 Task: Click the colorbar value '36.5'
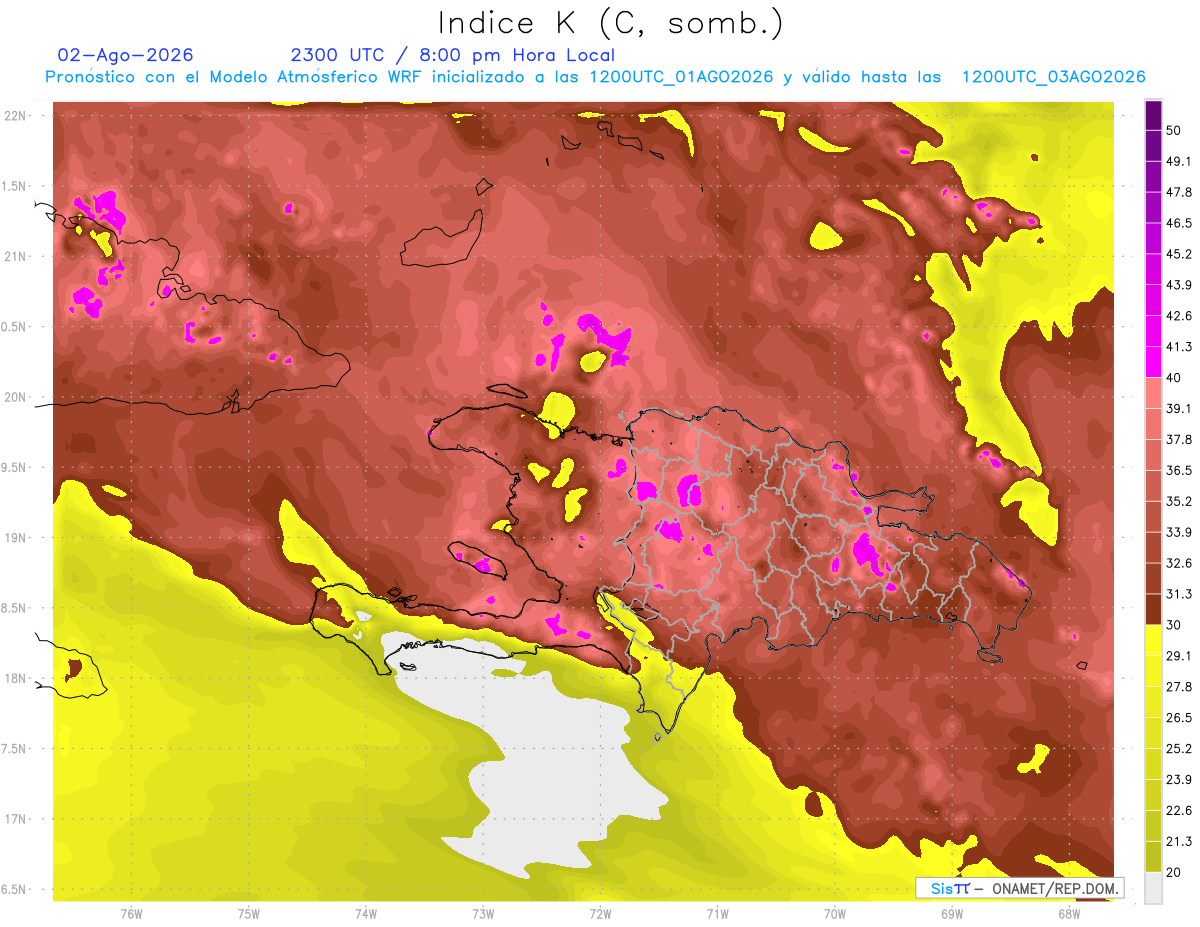click(x=1178, y=471)
